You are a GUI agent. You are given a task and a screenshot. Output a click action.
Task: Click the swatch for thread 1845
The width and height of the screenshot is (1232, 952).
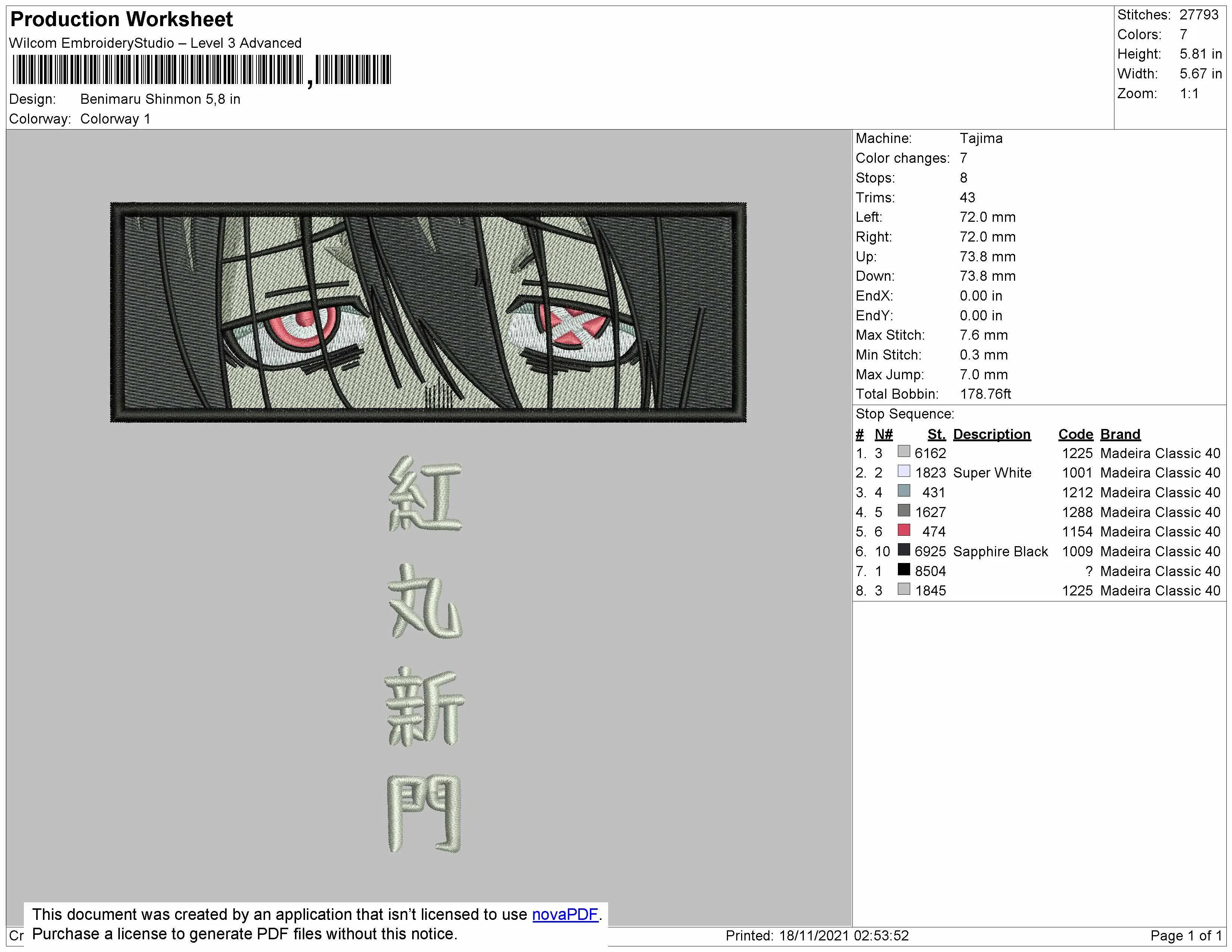pyautogui.click(x=904, y=589)
